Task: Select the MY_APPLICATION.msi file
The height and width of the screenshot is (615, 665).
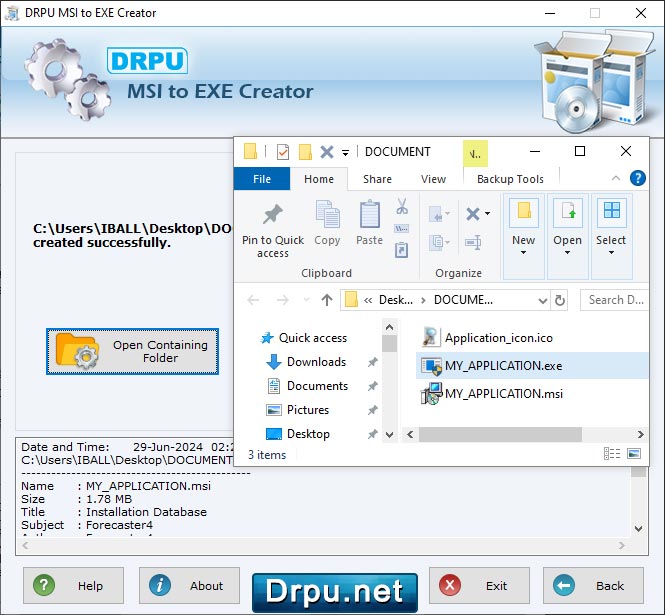Action: click(x=492, y=394)
